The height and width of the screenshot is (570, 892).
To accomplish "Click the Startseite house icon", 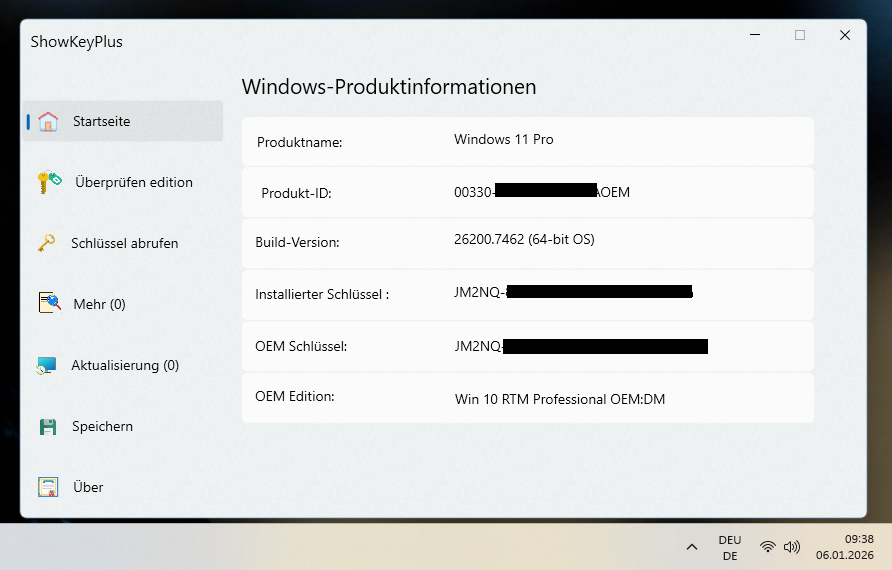I will [x=48, y=121].
